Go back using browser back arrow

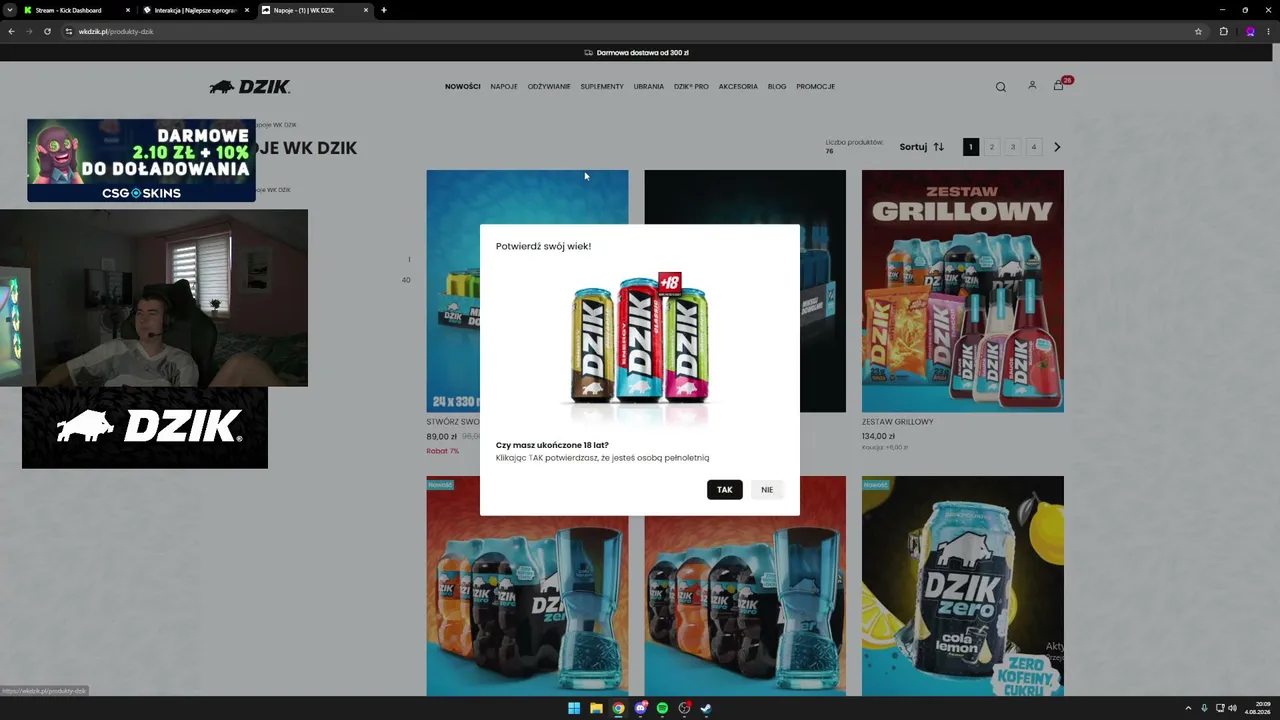11,31
